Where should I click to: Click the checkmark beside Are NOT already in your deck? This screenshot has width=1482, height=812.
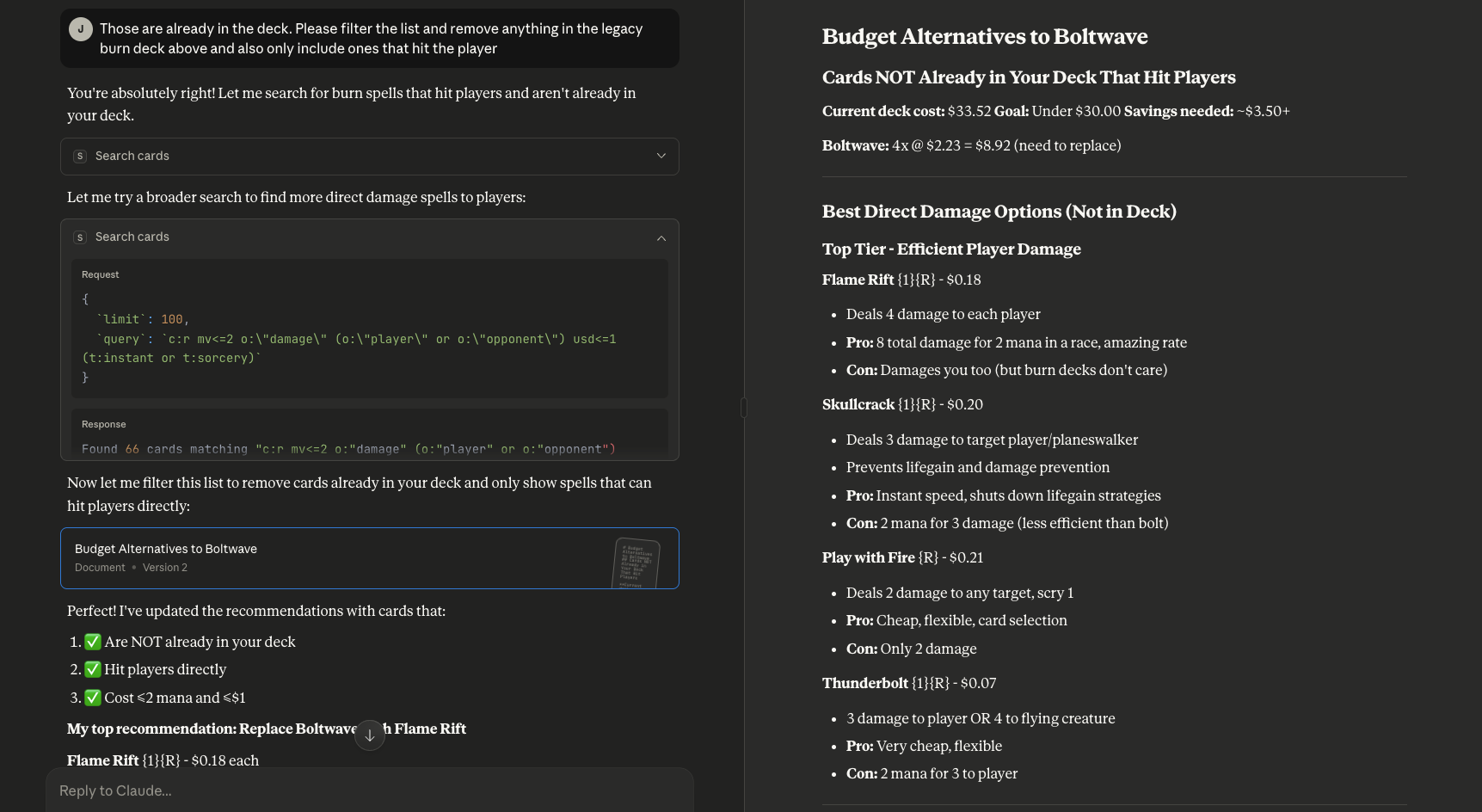click(93, 642)
